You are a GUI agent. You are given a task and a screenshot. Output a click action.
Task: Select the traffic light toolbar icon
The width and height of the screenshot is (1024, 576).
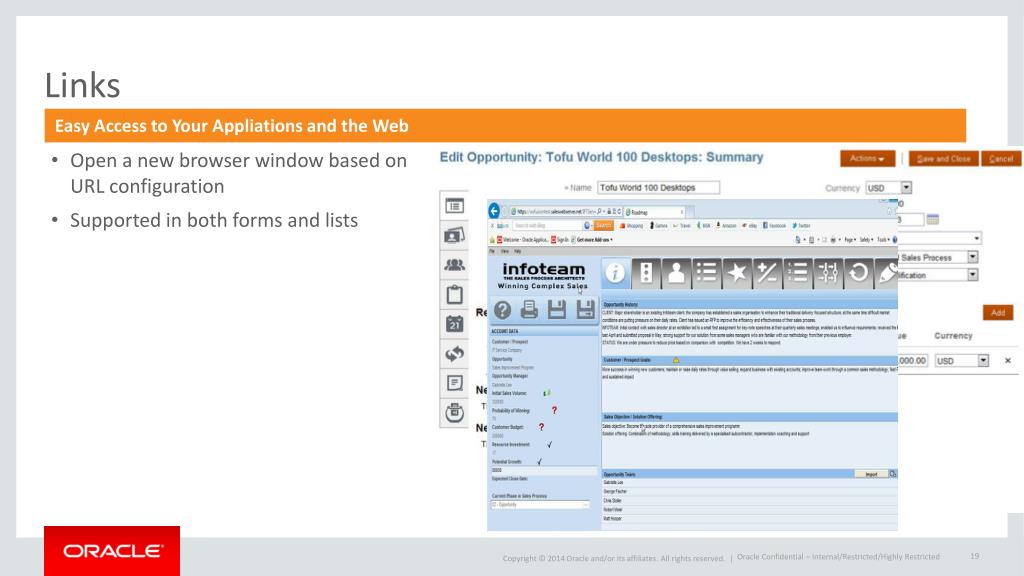[646, 273]
